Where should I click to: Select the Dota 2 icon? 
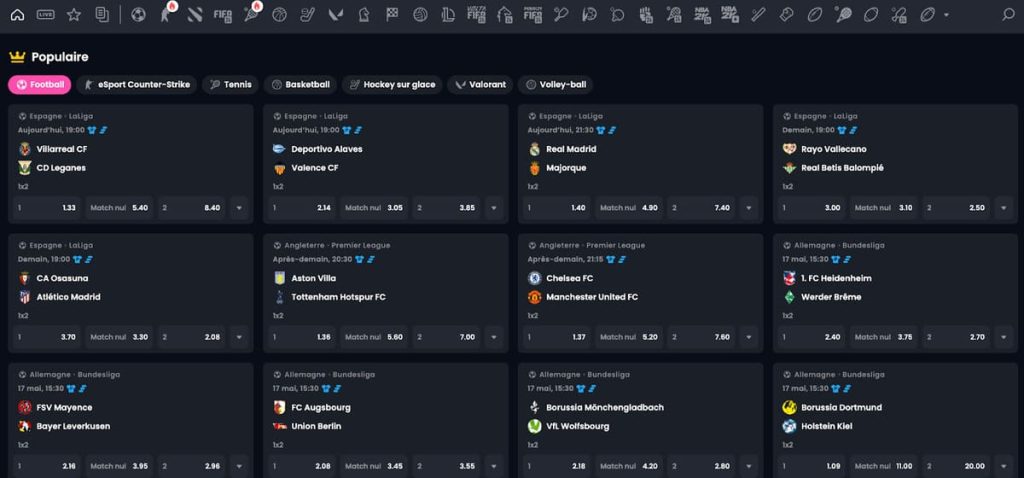(x=195, y=14)
